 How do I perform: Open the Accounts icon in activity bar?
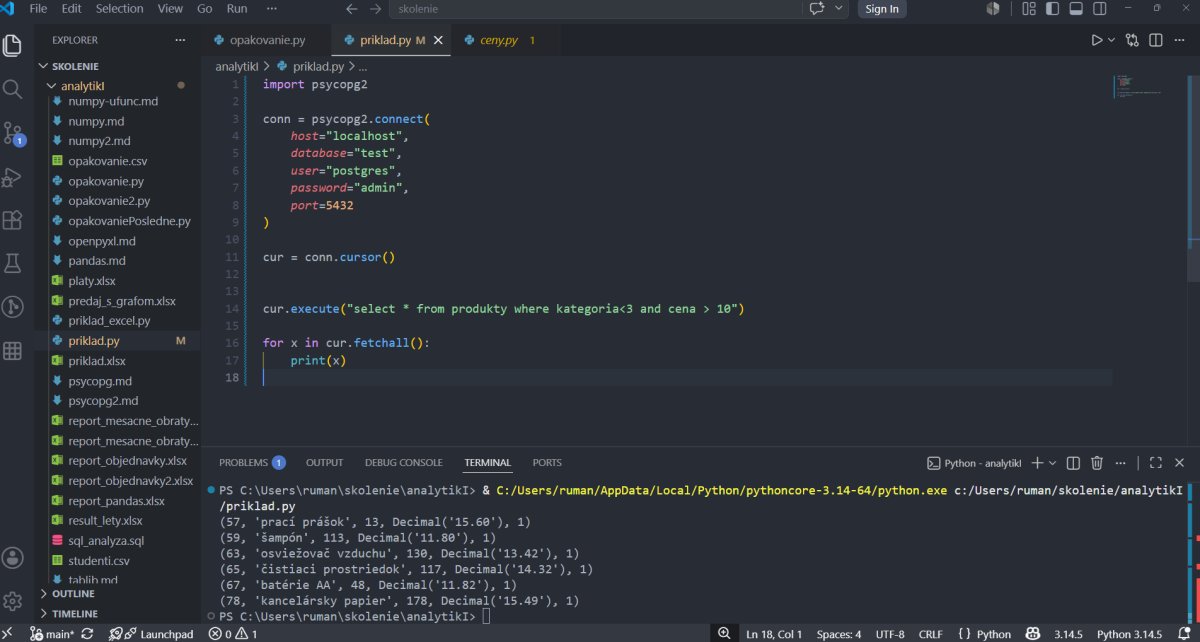(x=13, y=558)
